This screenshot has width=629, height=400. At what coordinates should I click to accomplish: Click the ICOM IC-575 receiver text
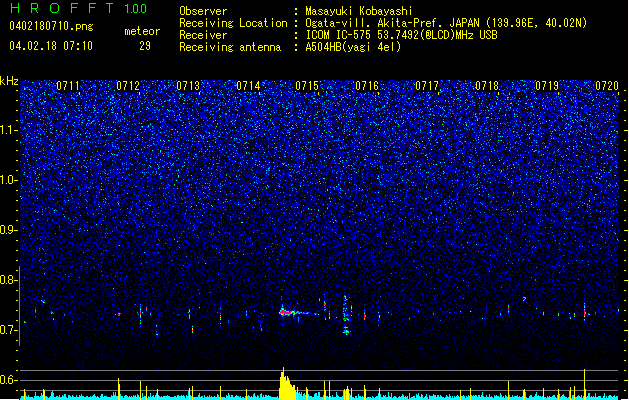pyautogui.click(x=401, y=35)
